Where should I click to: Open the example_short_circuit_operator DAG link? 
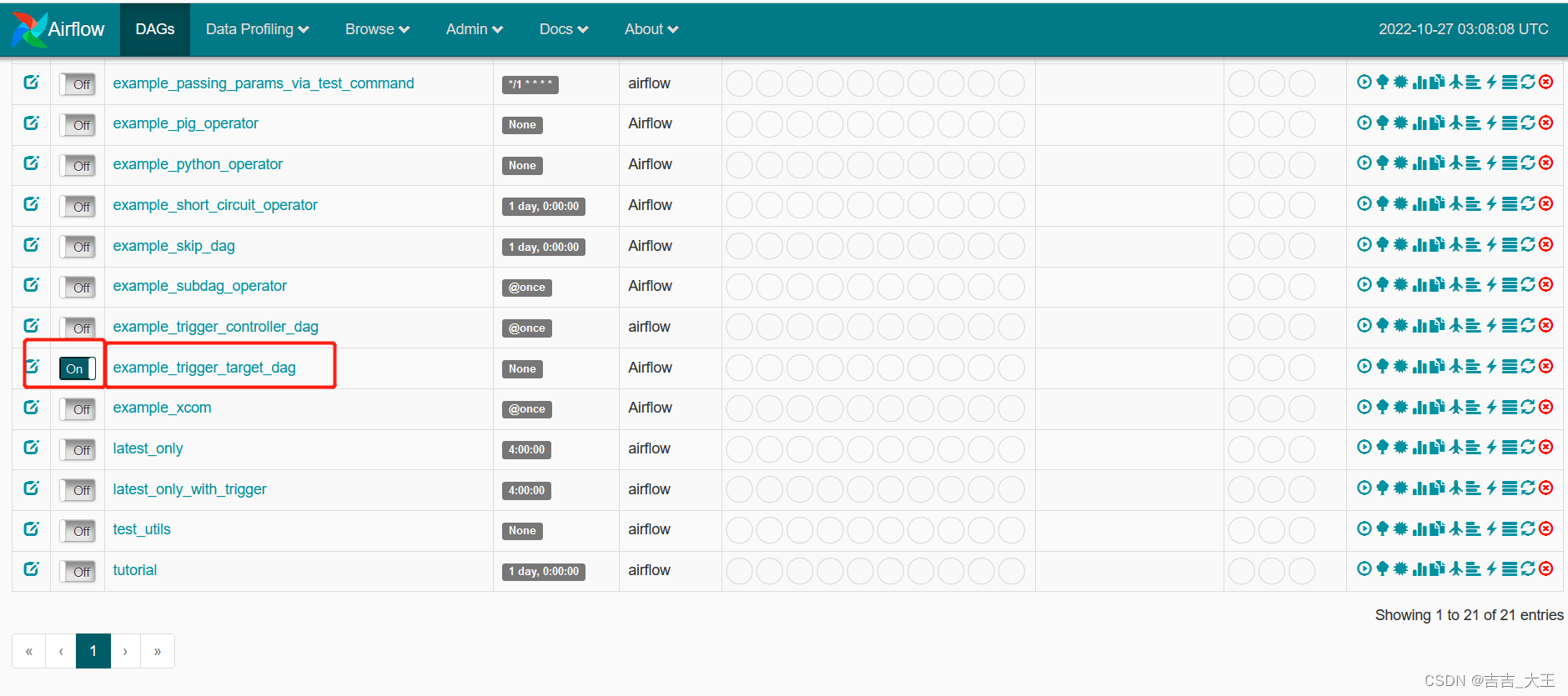coord(215,205)
